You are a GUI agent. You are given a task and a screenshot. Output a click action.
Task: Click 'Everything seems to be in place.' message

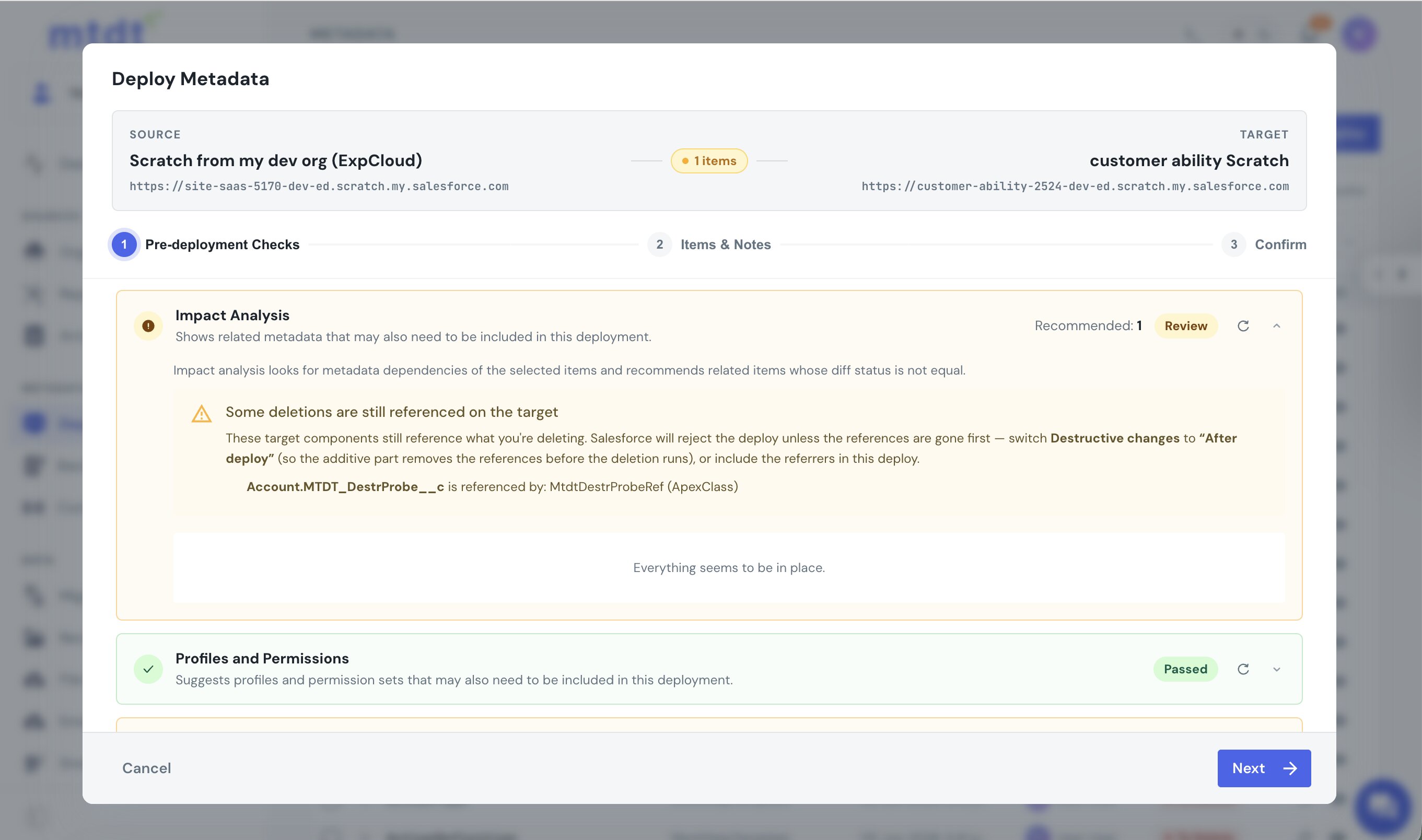click(729, 568)
